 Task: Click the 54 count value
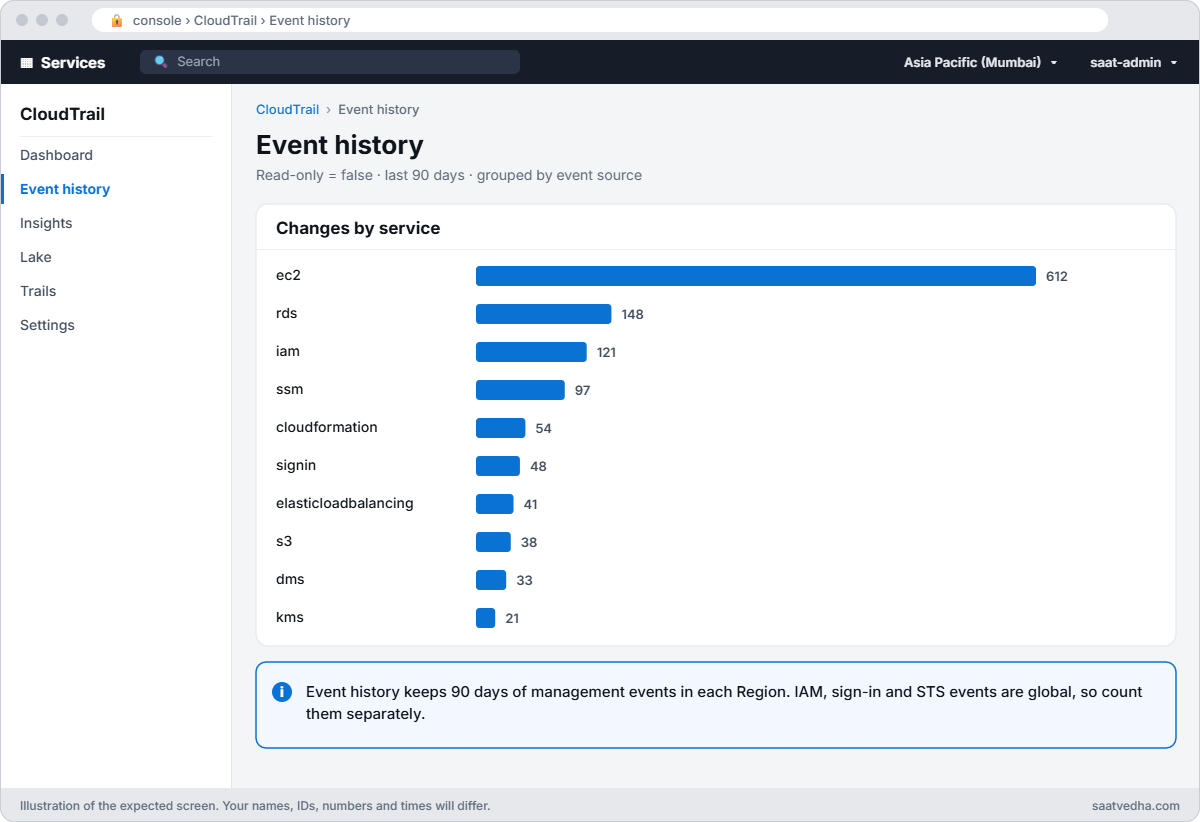tap(544, 428)
